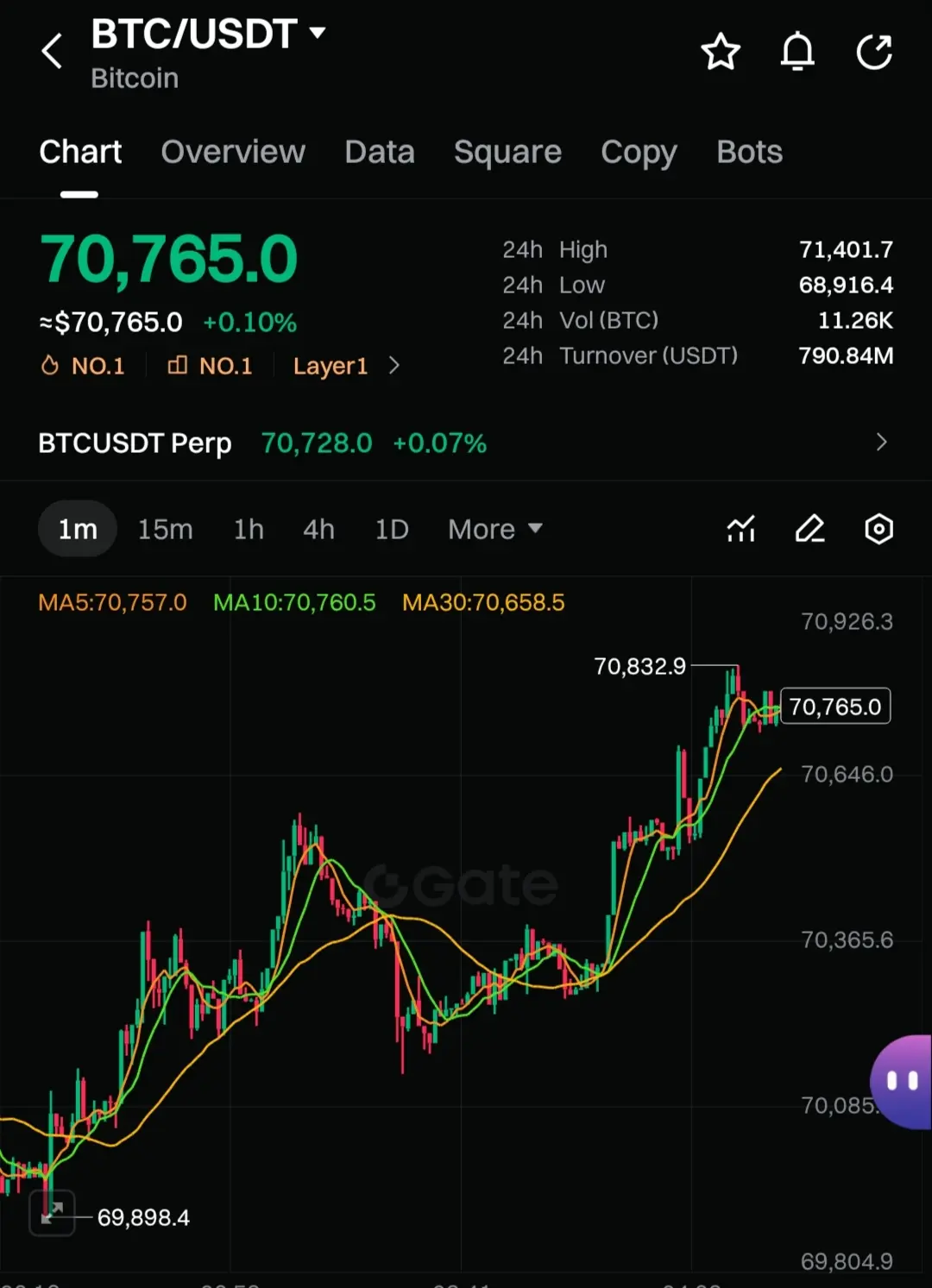Expand the More timeframes dropdown
Image resolution: width=932 pixels, height=1288 pixels.
(495, 529)
